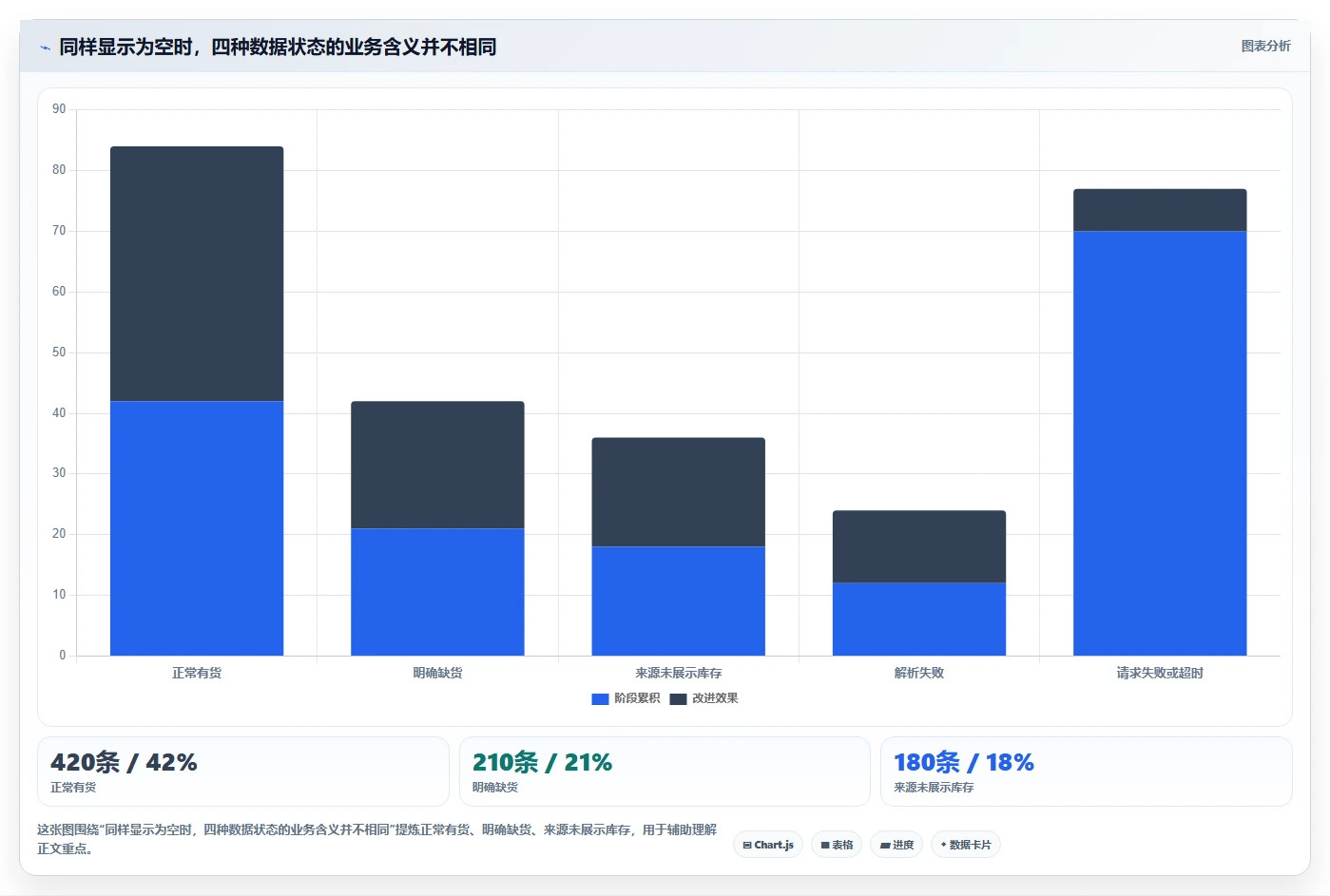The height and width of the screenshot is (896, 1330).
Task: Click the blue 阶段累积 legend color swatch
Action: (600, 699)
